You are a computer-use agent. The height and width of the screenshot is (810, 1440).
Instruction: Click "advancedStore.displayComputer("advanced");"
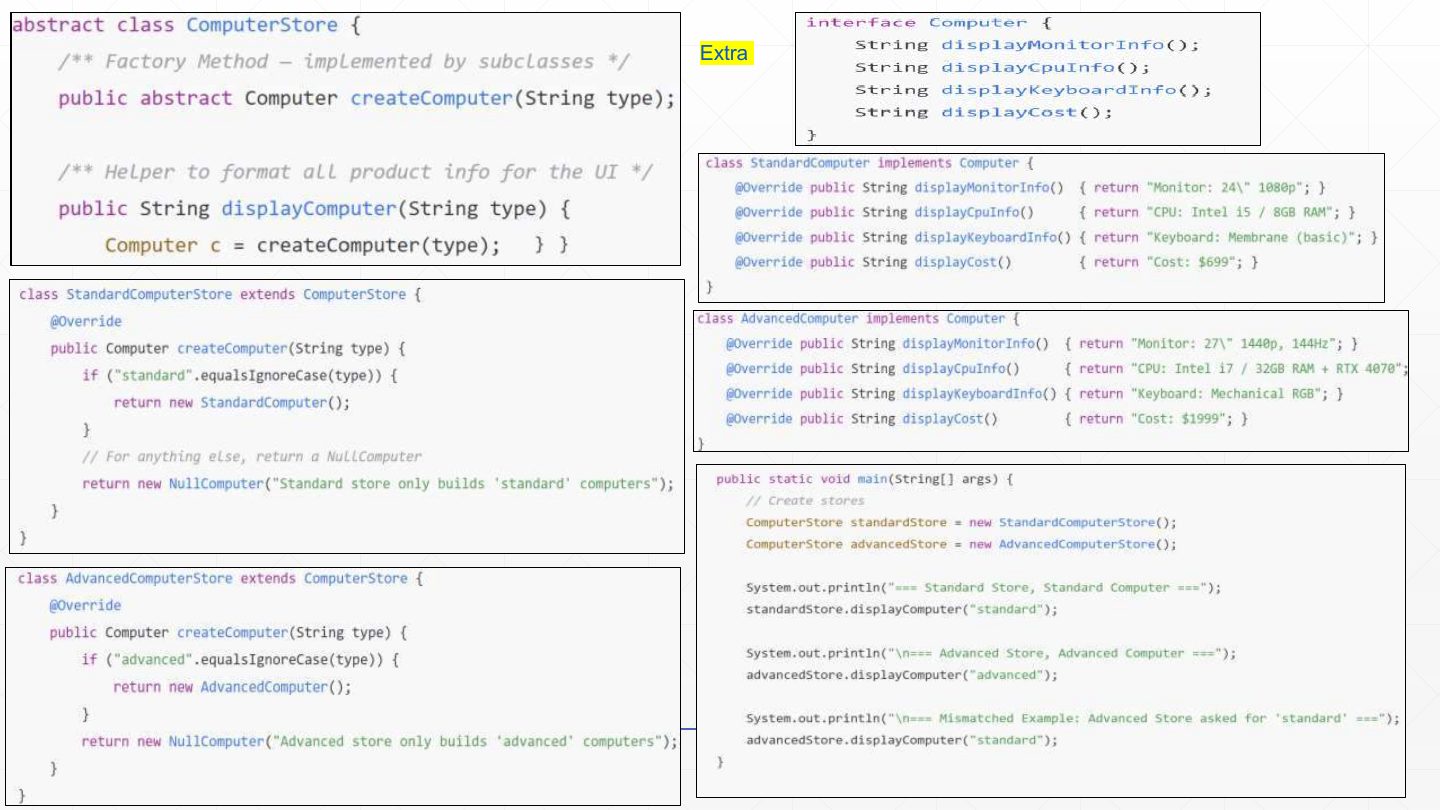[x=901, y=675]
